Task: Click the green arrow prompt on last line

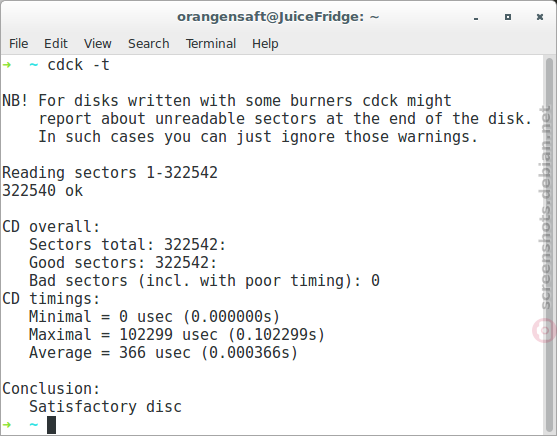Action: [6, 424]
